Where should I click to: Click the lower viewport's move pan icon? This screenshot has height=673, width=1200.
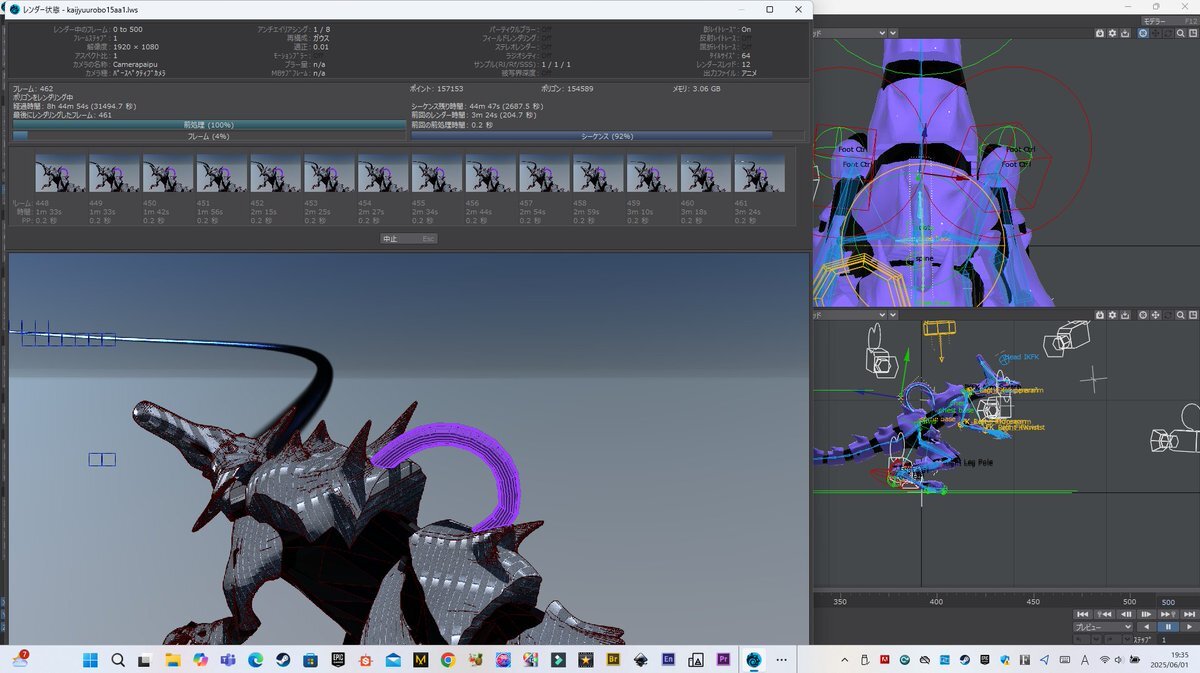click(1156, 314)
